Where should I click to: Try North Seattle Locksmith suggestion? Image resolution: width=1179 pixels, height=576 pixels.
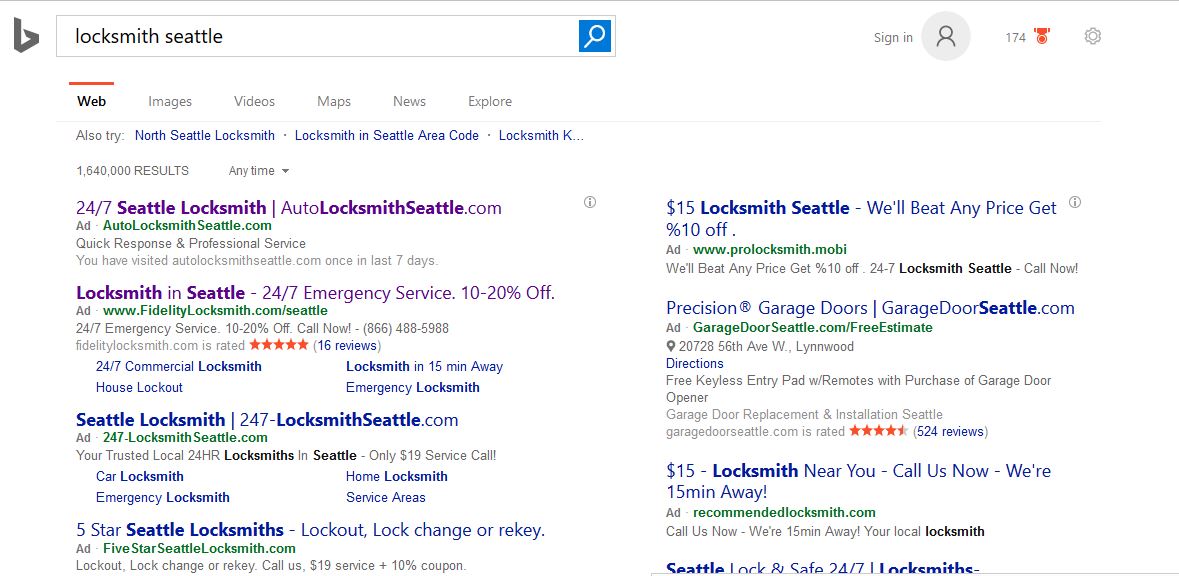click(205, 136)
